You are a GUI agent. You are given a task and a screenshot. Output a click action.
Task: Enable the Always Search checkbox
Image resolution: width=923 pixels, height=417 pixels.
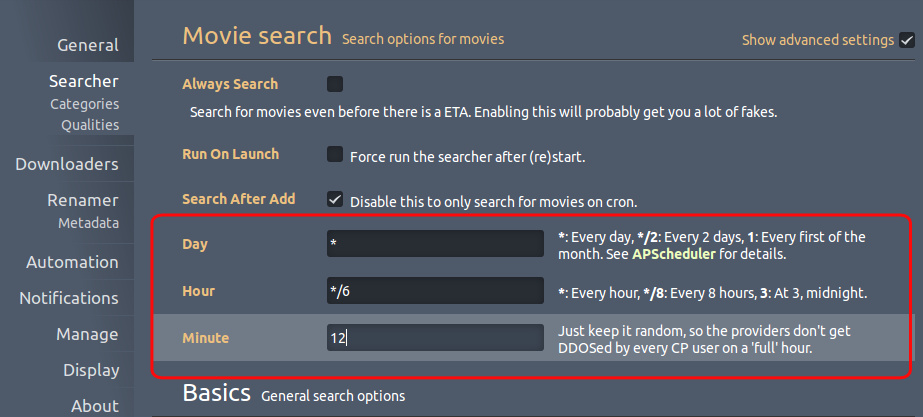[335, 84]
